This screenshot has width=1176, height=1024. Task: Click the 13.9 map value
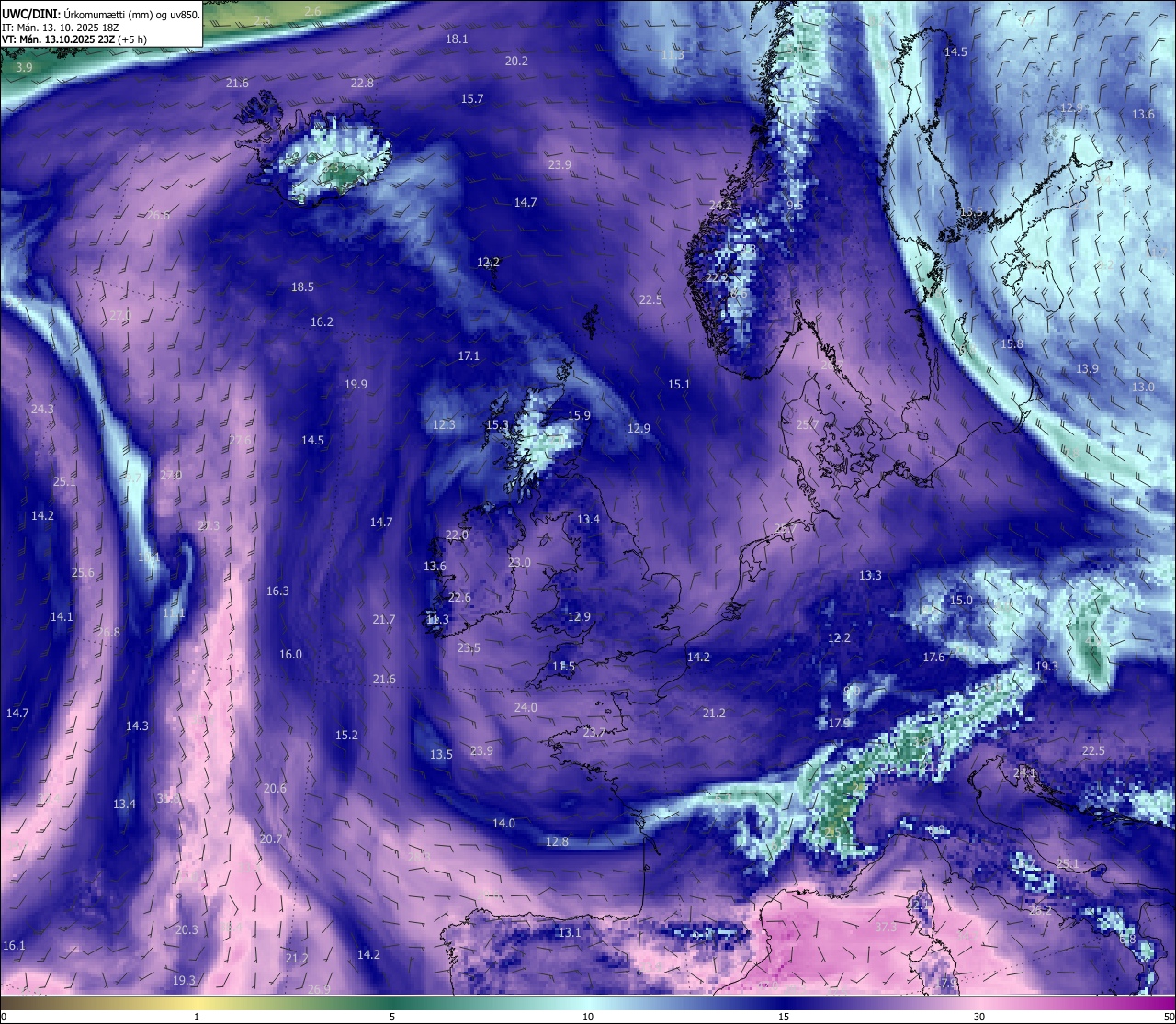(x=1087, y=369)
